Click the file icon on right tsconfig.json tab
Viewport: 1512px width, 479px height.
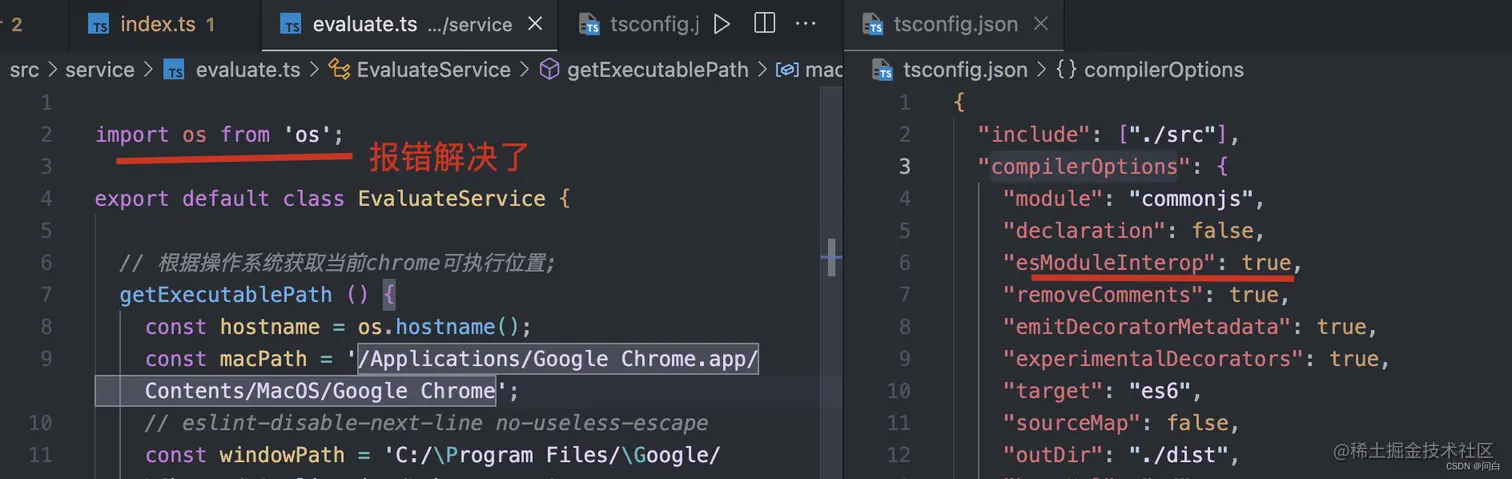tap(873, 24)
